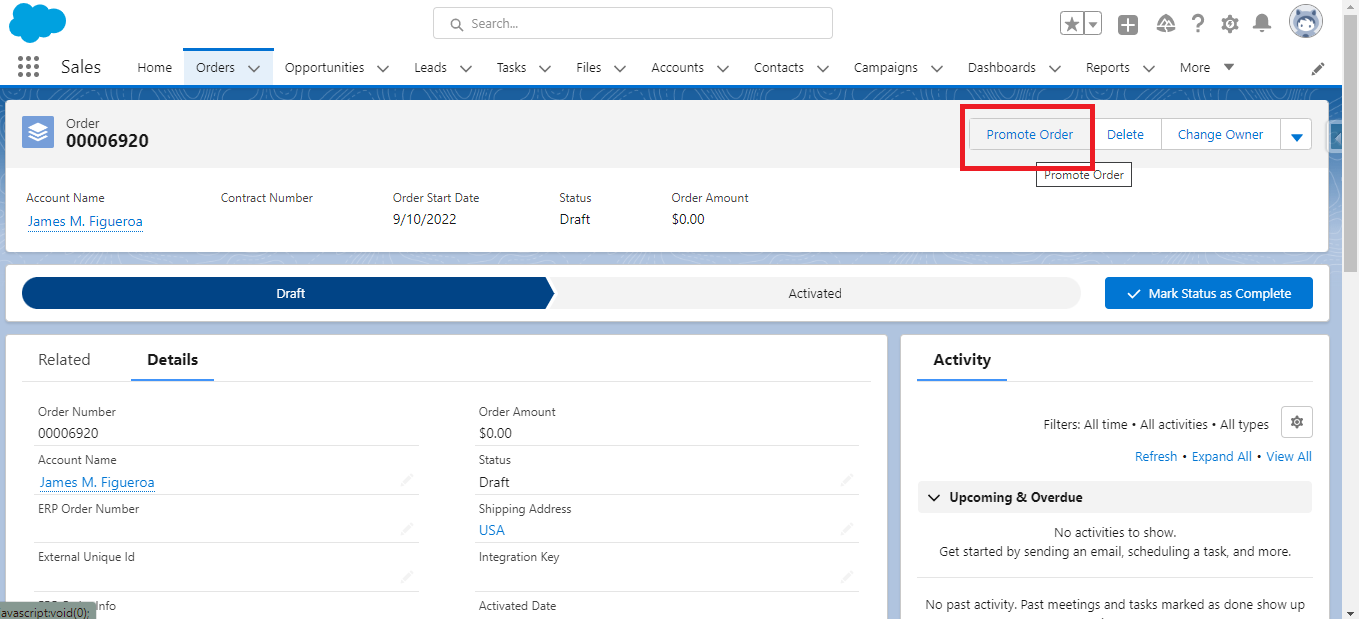Expand Opportunities dropdown chevron
The width and height of the screenshot is (1370, 620).
pos(383,68)
